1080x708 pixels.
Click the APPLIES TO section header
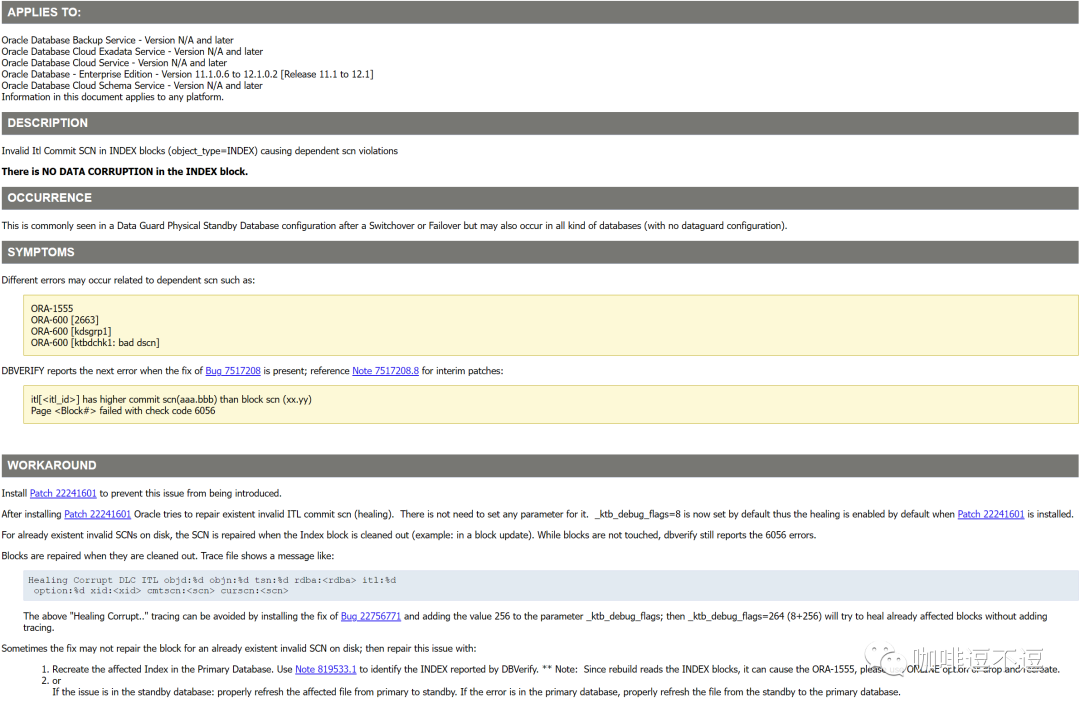pyautogui.click(x=540, y=12)
